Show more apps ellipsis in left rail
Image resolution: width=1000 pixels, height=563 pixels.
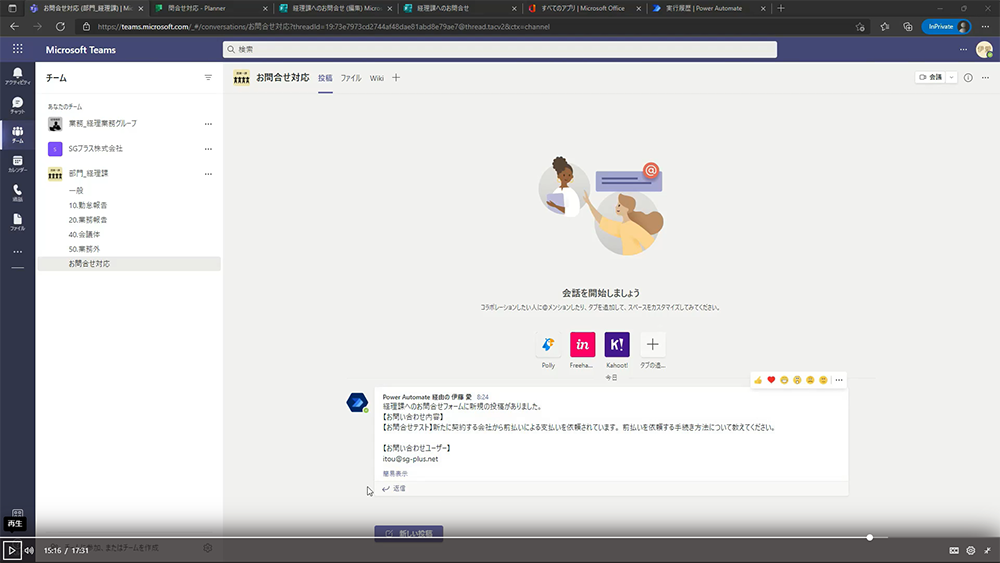pyautogui.click(x=17, y=252)
